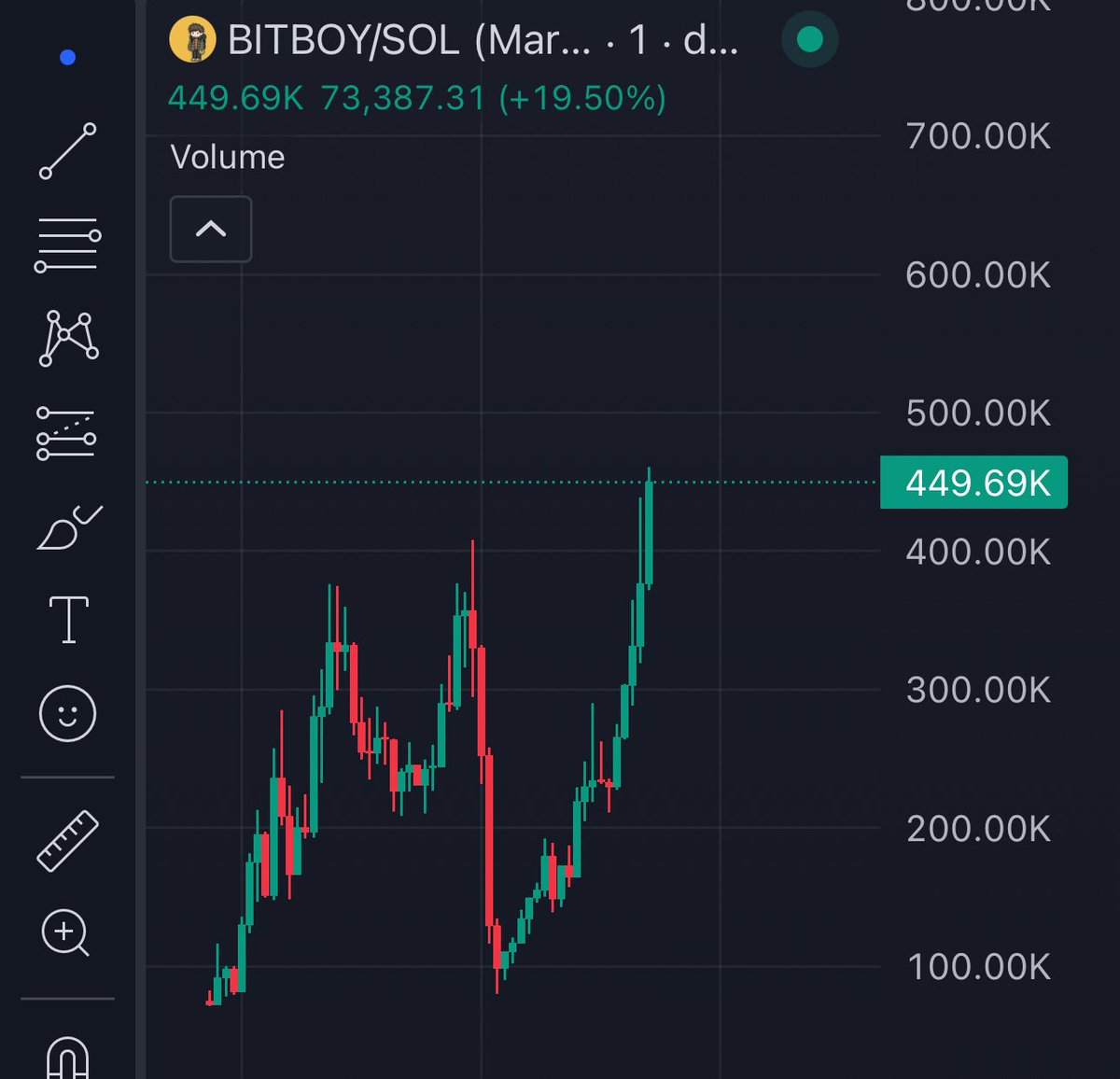The image size is (1120, 1079).
Task: Collapse the Volume indicator legend
Action: (x=211, y=229)
